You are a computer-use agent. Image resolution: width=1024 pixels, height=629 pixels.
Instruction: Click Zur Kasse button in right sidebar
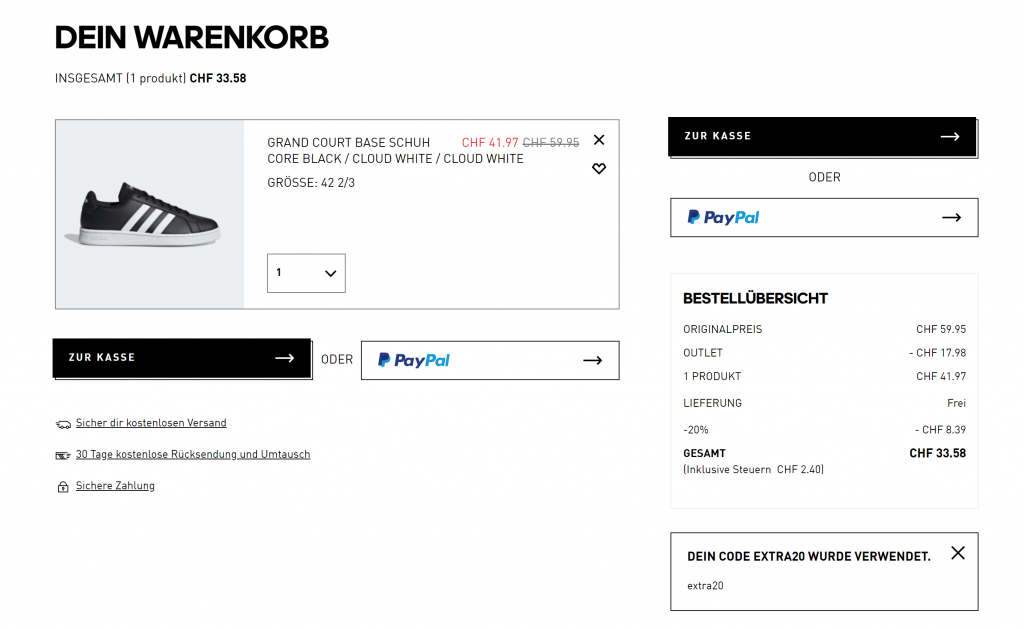click(822, 137)
